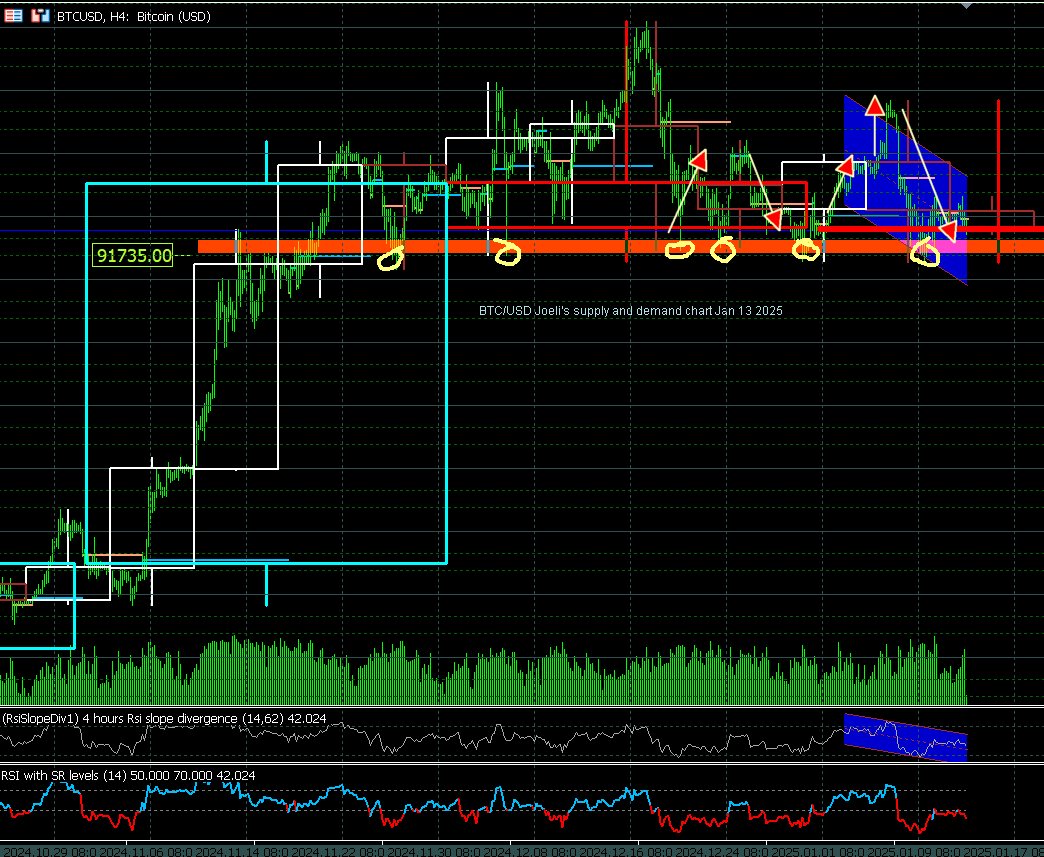The width and height of the screenshot is (1044, 857).
Task: Click the 2024.12.24 date on time axis
Action: pyautogui.click(x=722, y=851)
